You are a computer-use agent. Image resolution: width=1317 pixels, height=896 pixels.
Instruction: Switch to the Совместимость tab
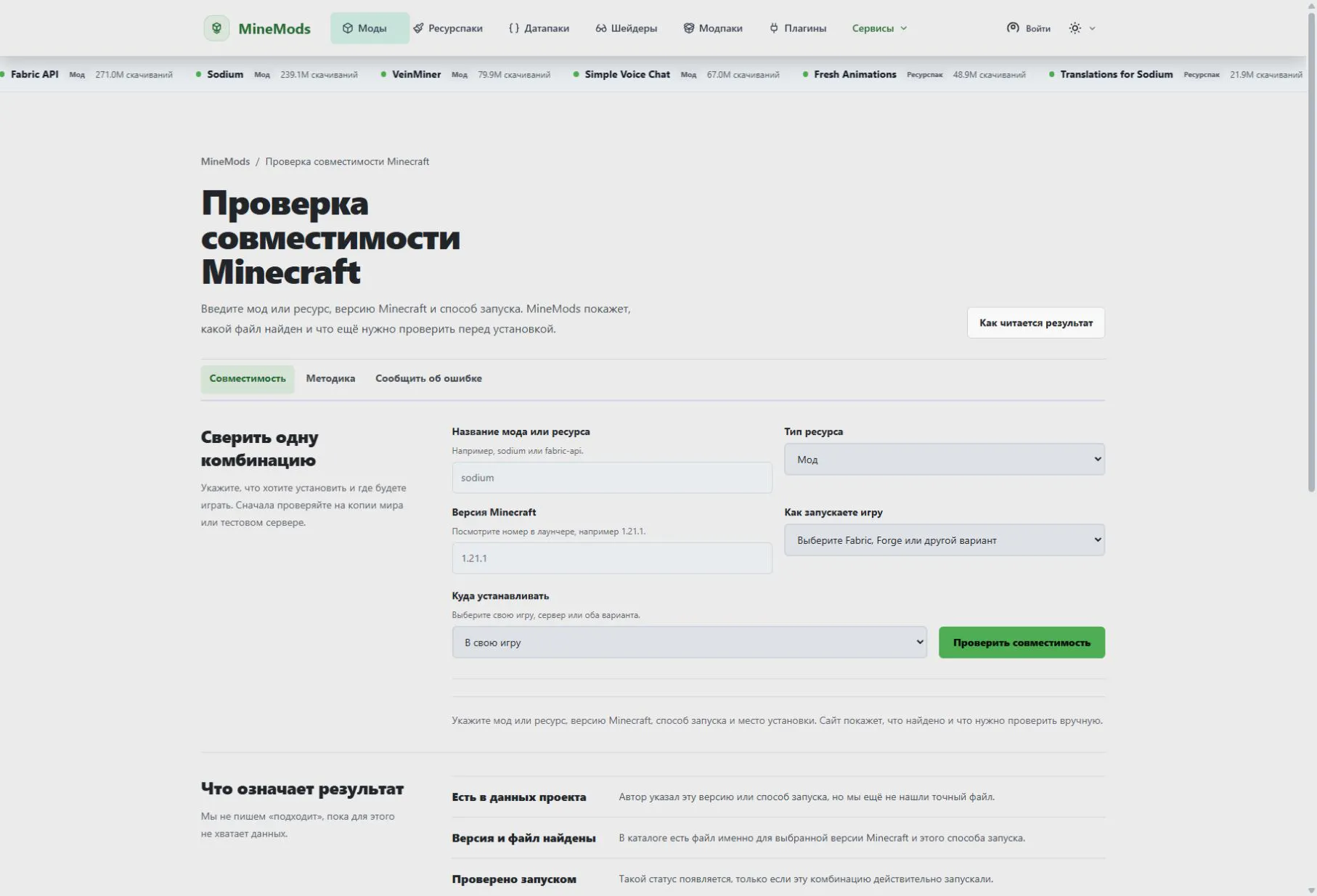pyautogui.click(x=248, y=379)
